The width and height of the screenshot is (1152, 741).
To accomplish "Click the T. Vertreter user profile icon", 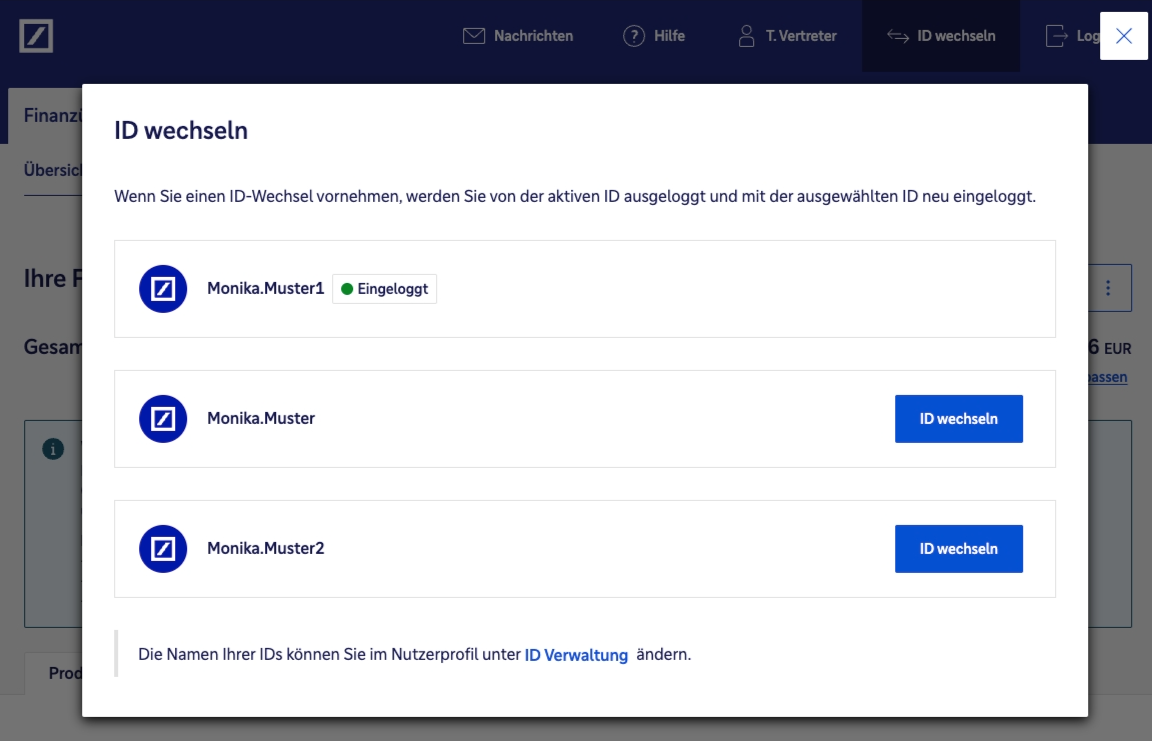I will pos(746,36).
